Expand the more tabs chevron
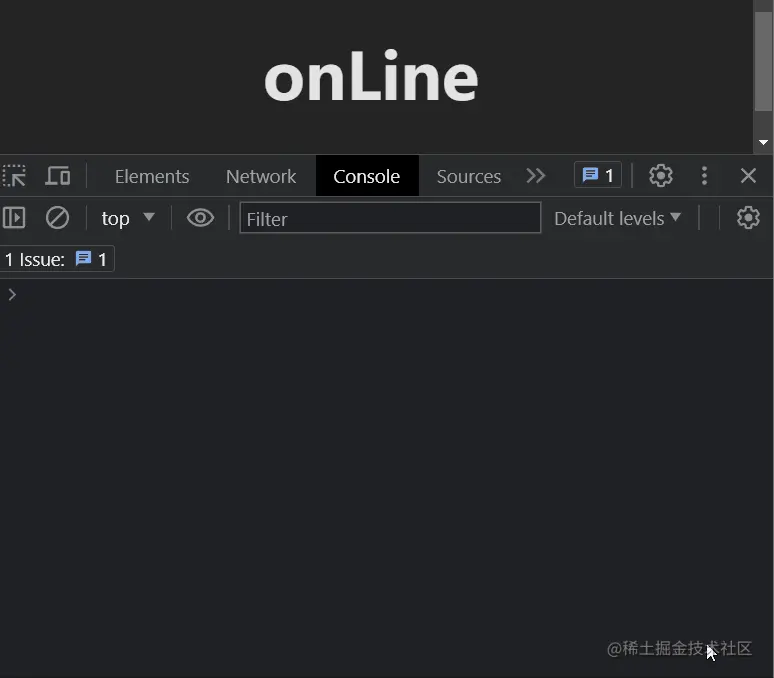774x678 pixels. tap(536, 176)
